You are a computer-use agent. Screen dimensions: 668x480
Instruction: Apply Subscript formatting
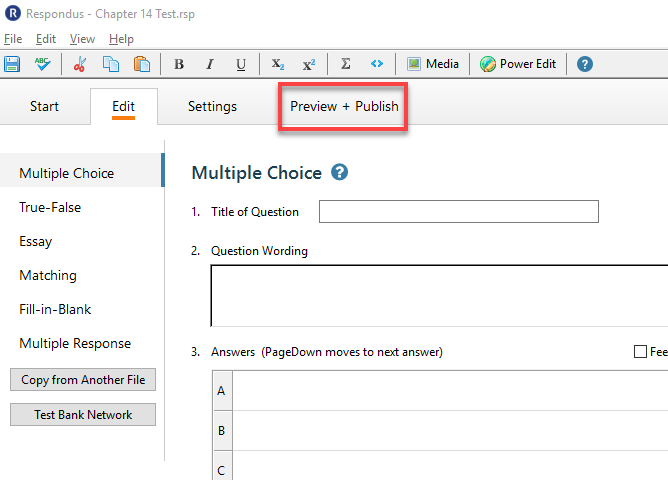278,64
